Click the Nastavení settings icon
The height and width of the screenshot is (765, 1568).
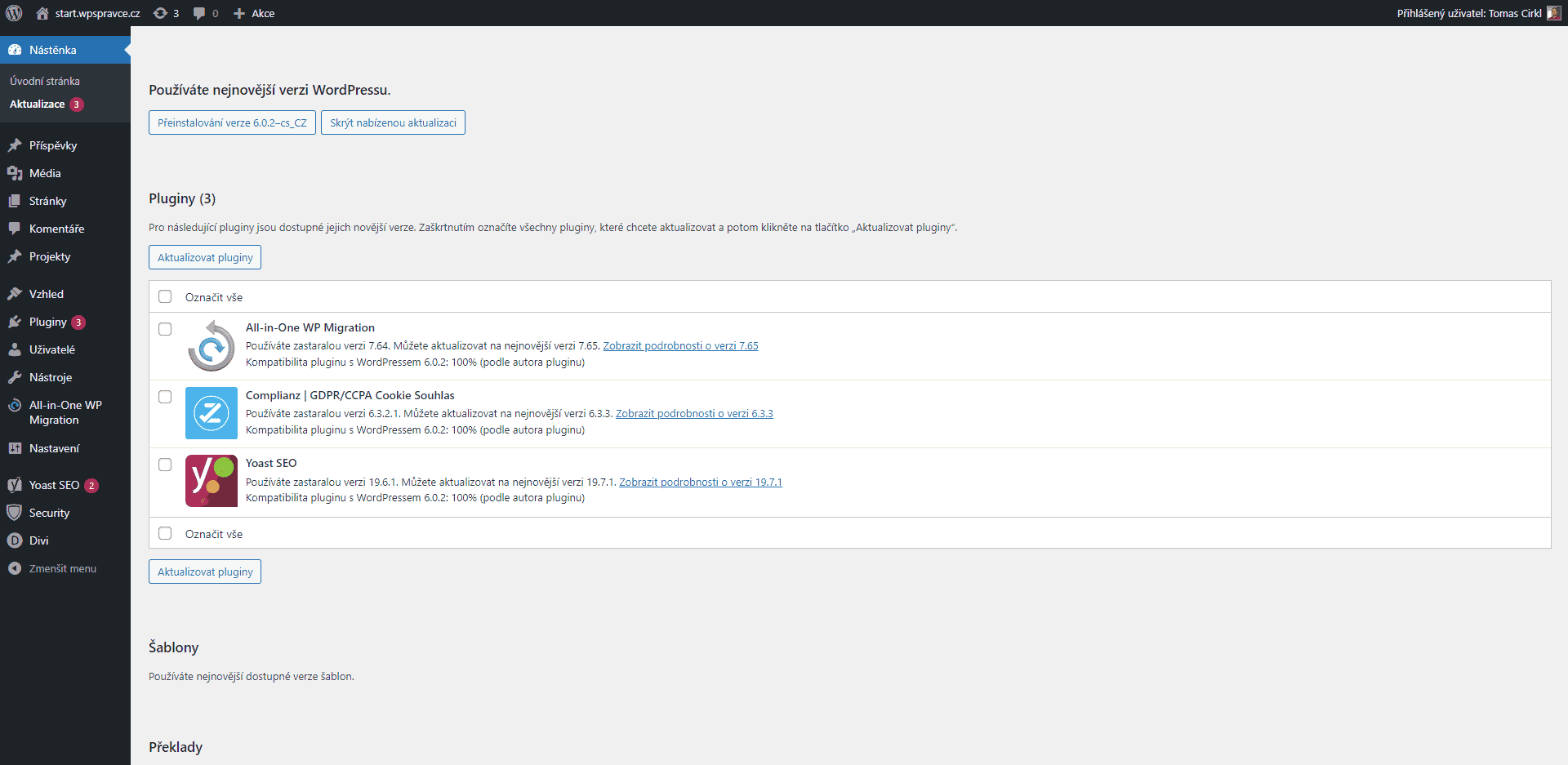pyautogui.click(x=15, y=448)
